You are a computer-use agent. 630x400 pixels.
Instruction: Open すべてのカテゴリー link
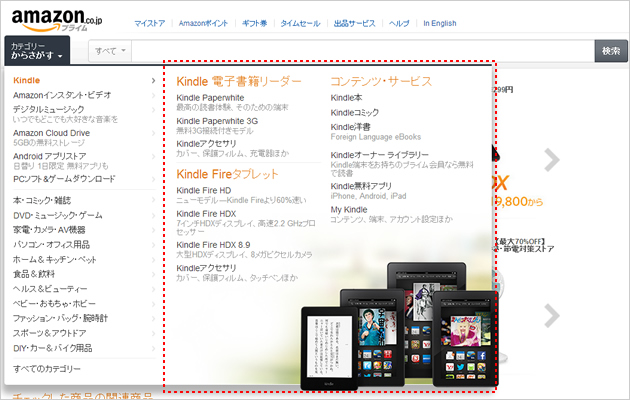click(x=47, y=369)
